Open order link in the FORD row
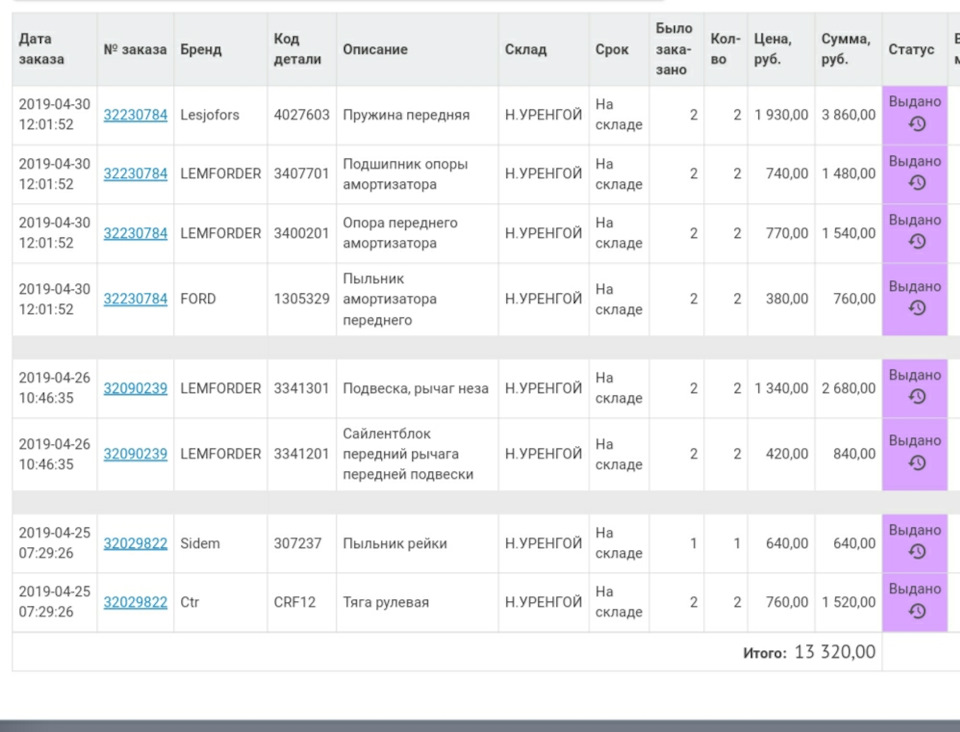960x732 pixels. click(135, 298)
